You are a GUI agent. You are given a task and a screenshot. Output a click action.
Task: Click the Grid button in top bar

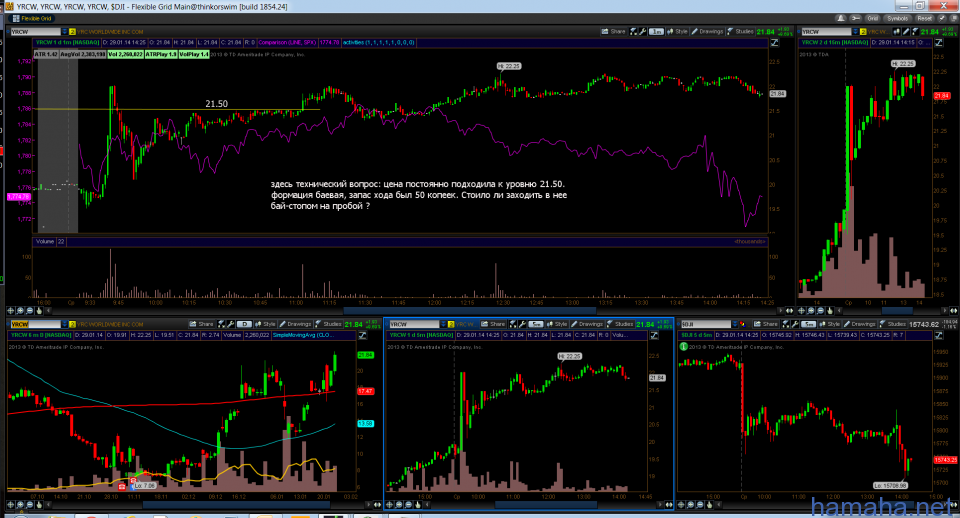[871, 17]
